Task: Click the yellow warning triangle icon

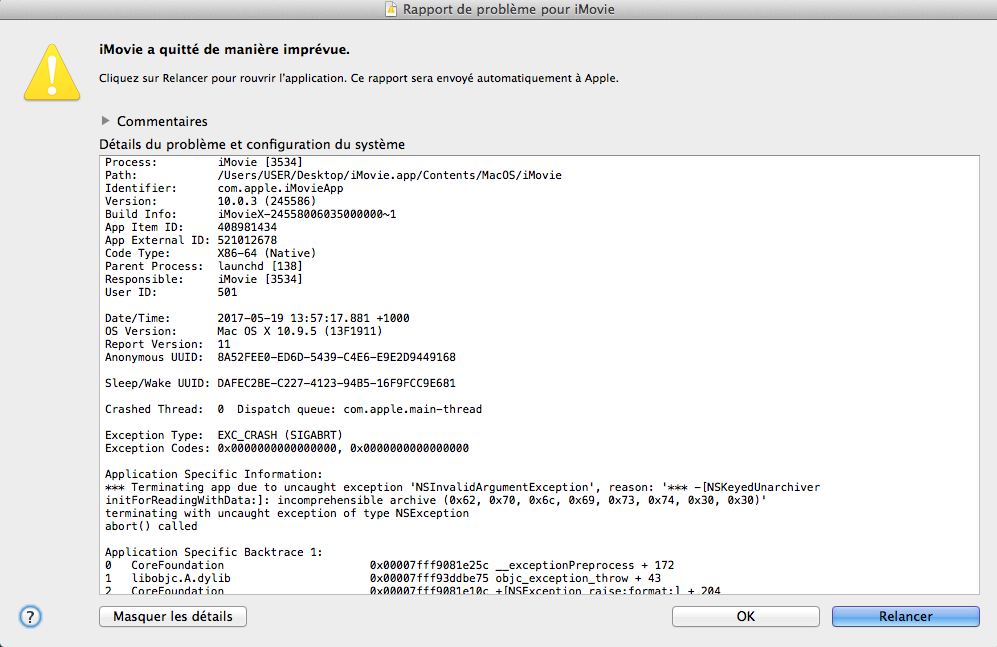Action: coord(52,72)
